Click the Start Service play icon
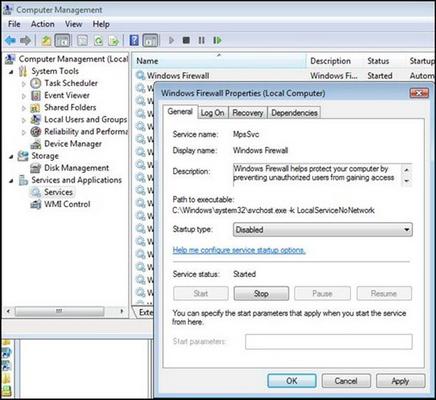 pos(171,41)
